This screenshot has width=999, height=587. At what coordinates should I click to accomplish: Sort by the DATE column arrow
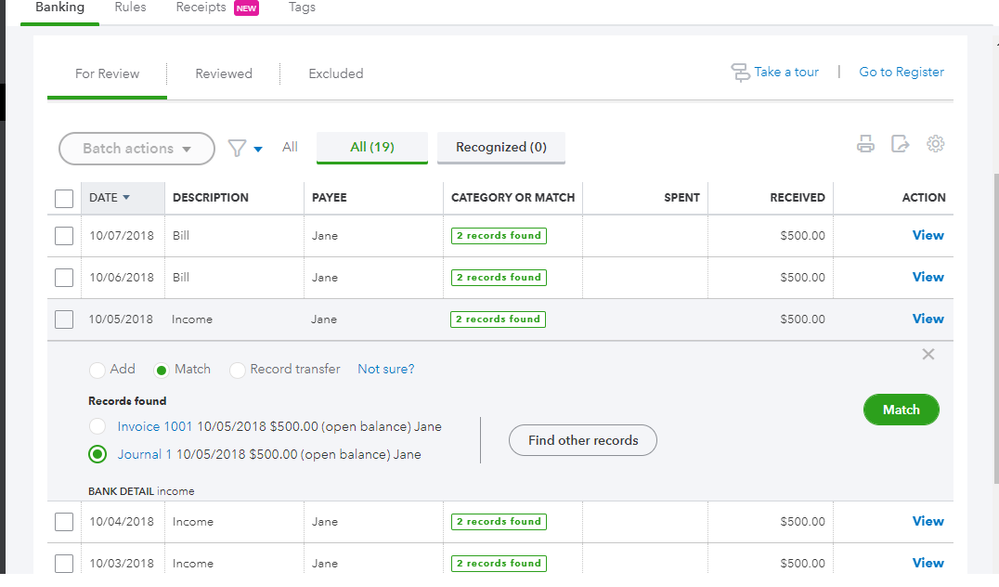click(126, 198)
